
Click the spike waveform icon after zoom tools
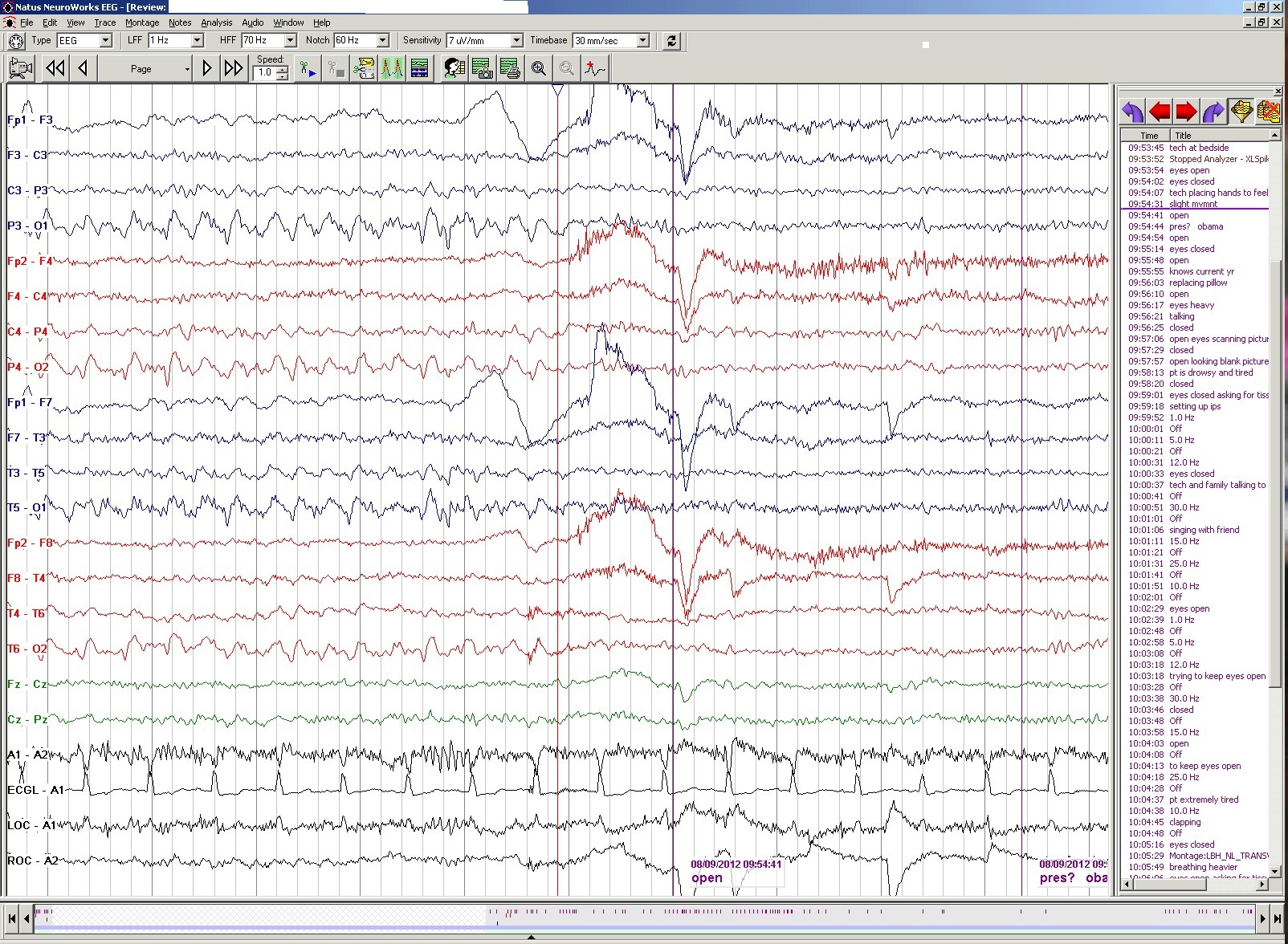[x=595, y=69]
